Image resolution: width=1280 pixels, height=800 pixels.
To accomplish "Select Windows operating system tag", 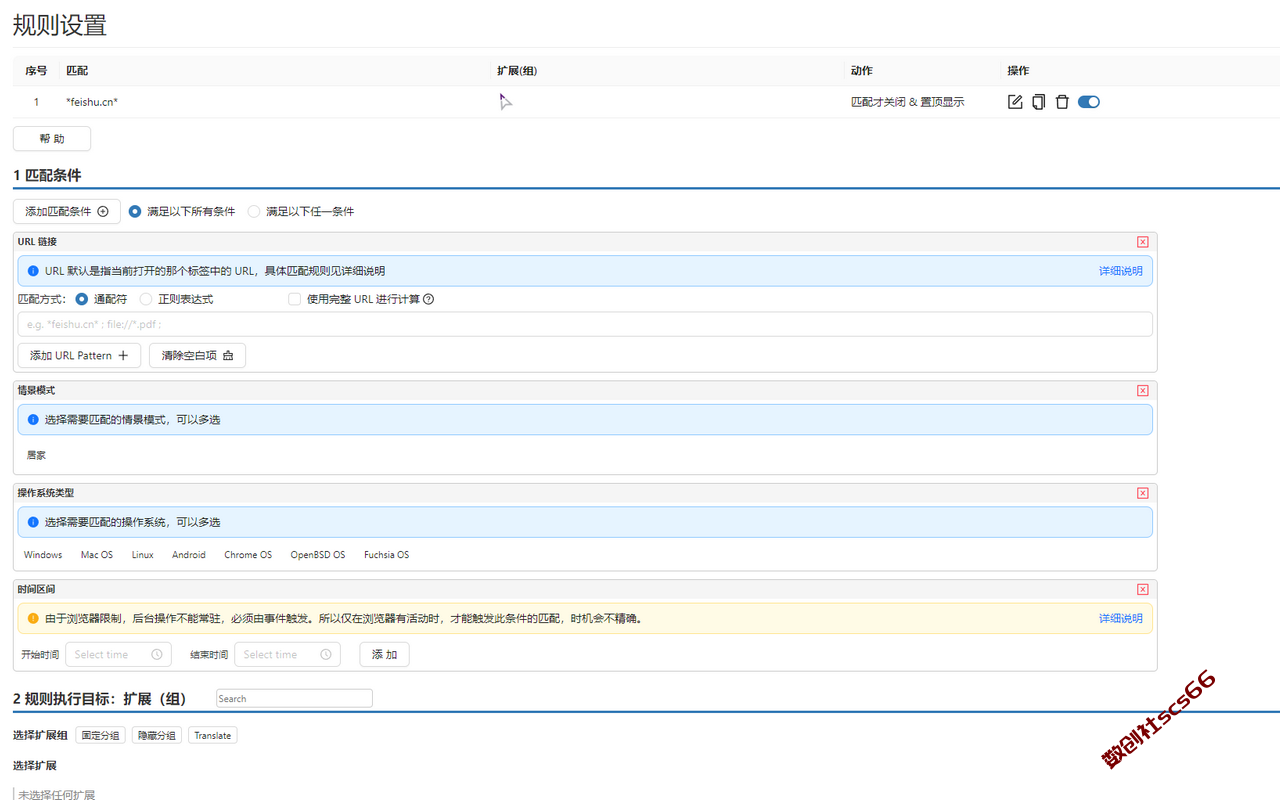I will click(43, 555).
